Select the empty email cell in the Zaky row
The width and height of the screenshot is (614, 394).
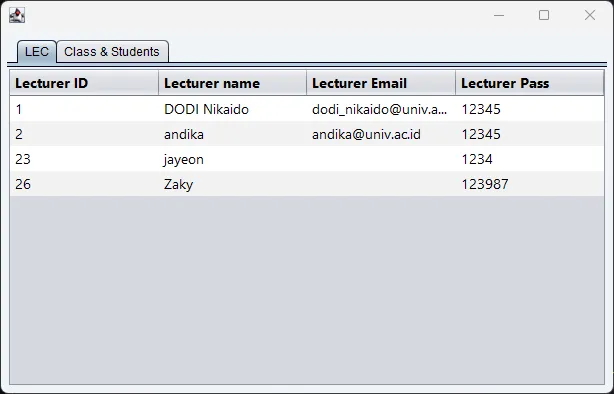(381, 184)
